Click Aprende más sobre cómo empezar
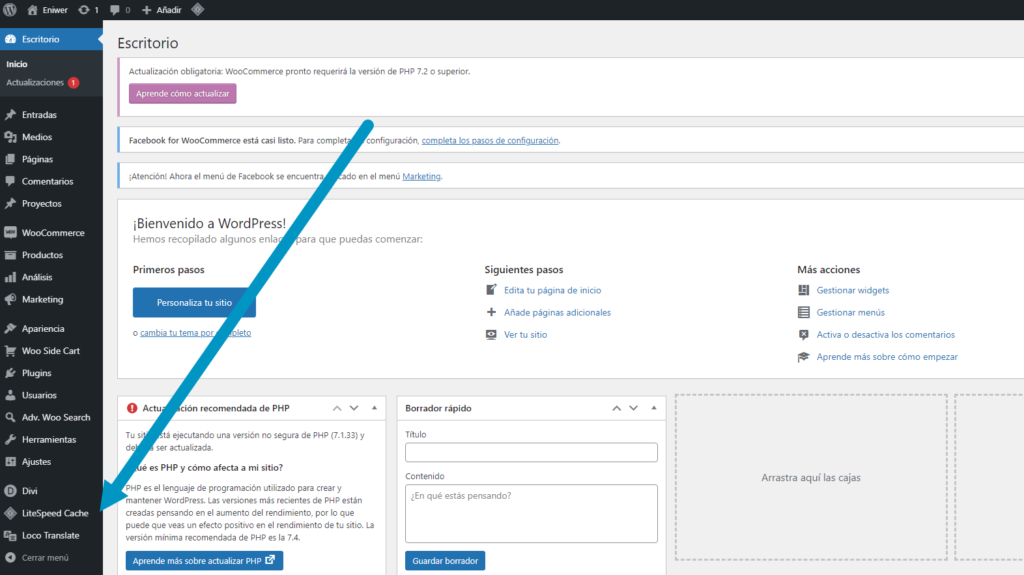 click(x=887, y=357)
